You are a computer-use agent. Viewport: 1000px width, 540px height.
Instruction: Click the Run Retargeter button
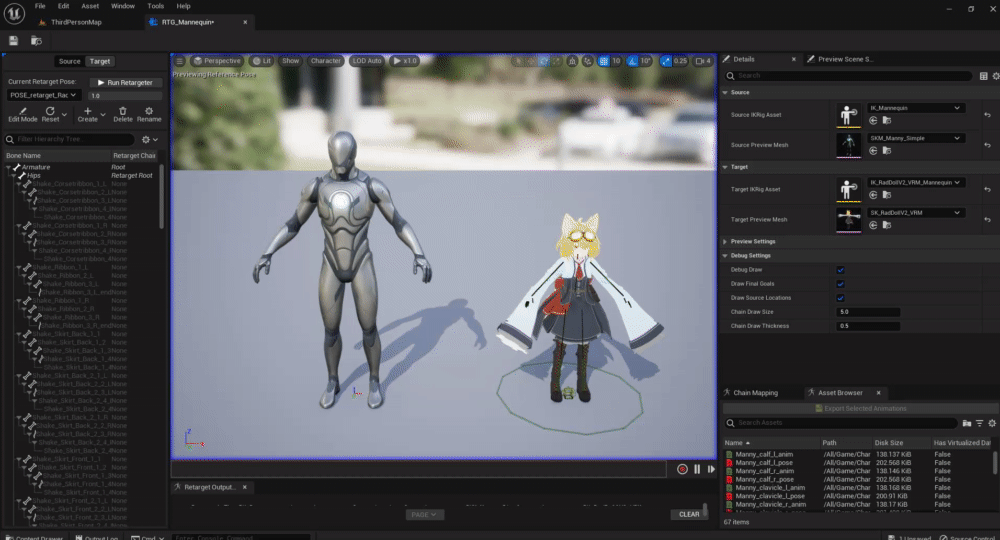point(126,82)
